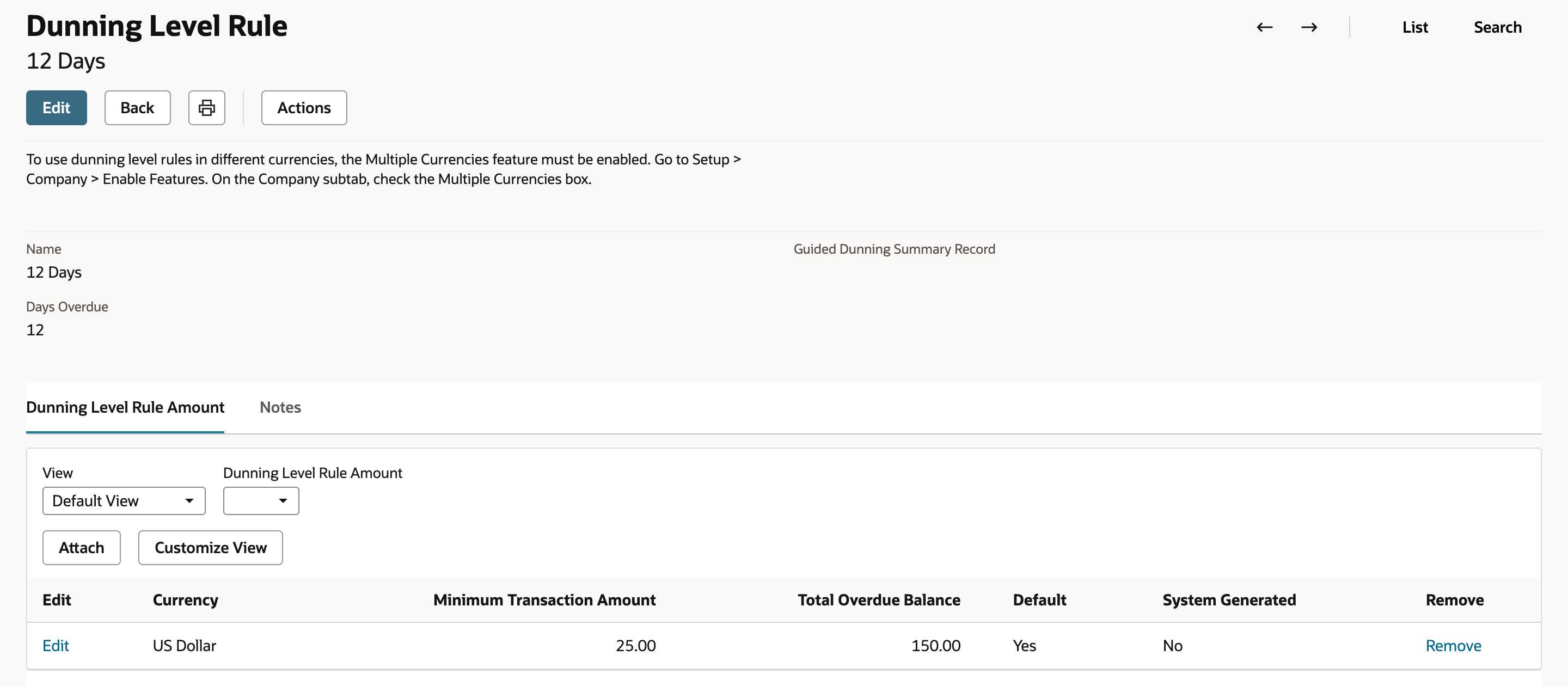The width and height of the screenshot is (1568, 686).
Task: Click the Customize View button
Action: click(x=211, y=547)
